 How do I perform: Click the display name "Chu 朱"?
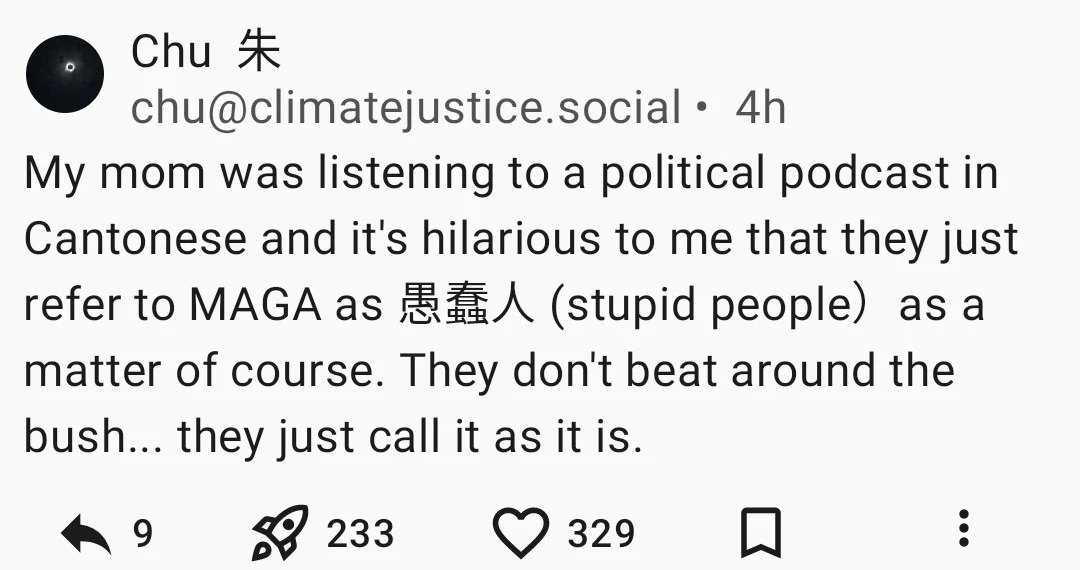206,52
